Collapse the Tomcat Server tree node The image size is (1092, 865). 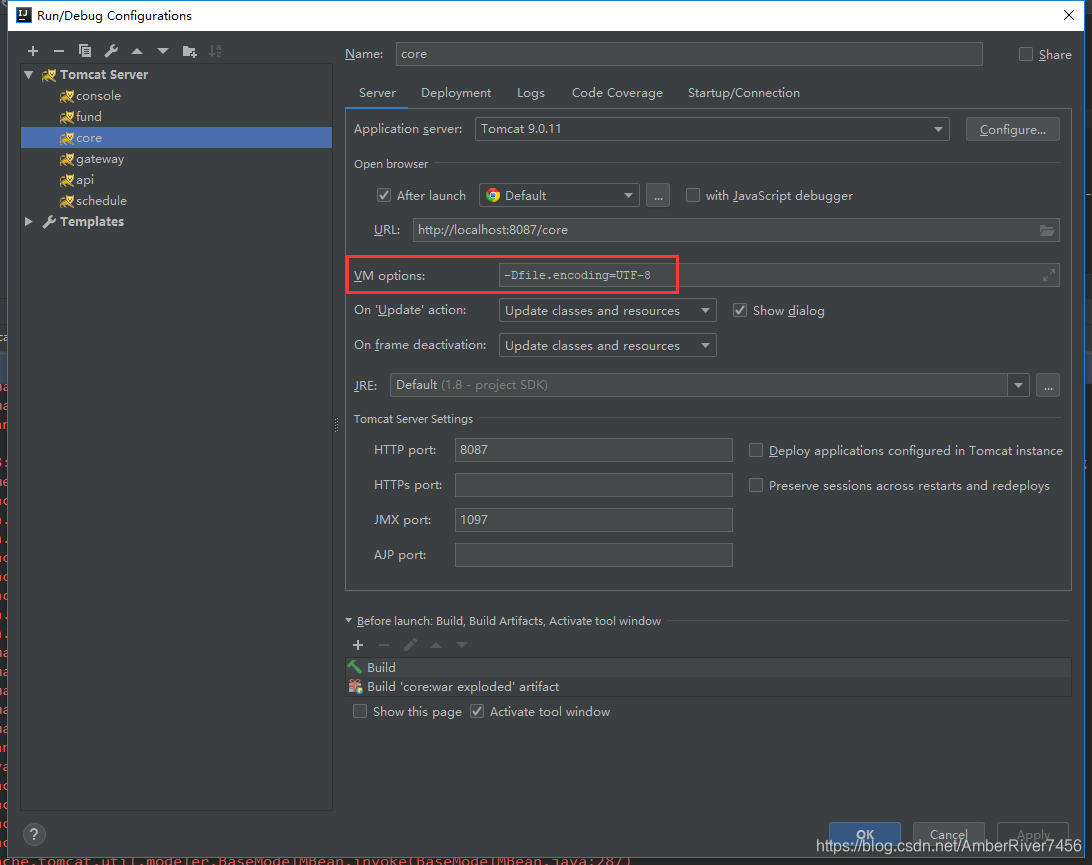tap(29, 75)
